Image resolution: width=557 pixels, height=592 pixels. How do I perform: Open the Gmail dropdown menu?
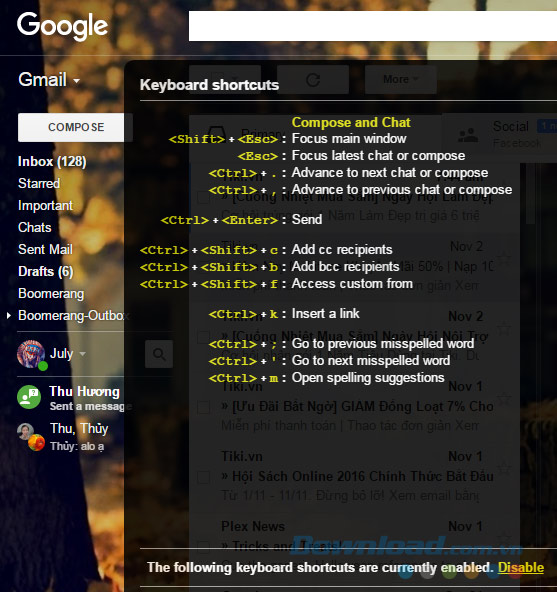[49, 80]
